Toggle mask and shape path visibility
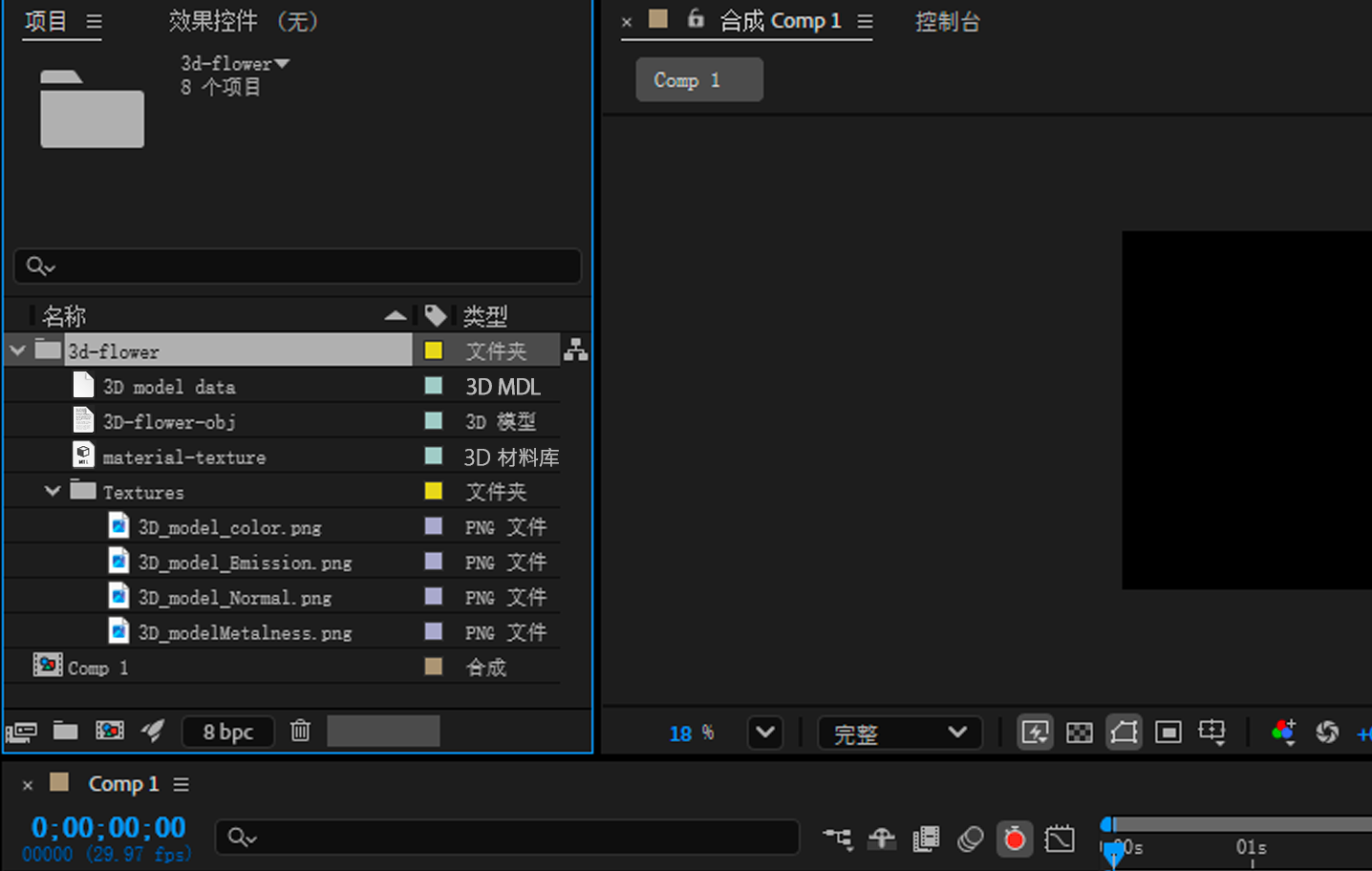 click(1124, 733)
